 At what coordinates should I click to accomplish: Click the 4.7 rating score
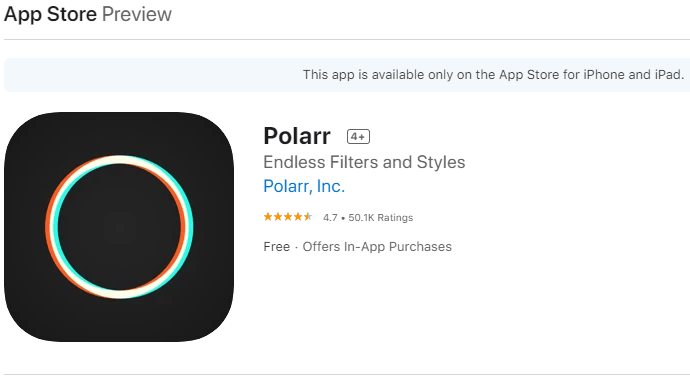(x=330, y=217)
